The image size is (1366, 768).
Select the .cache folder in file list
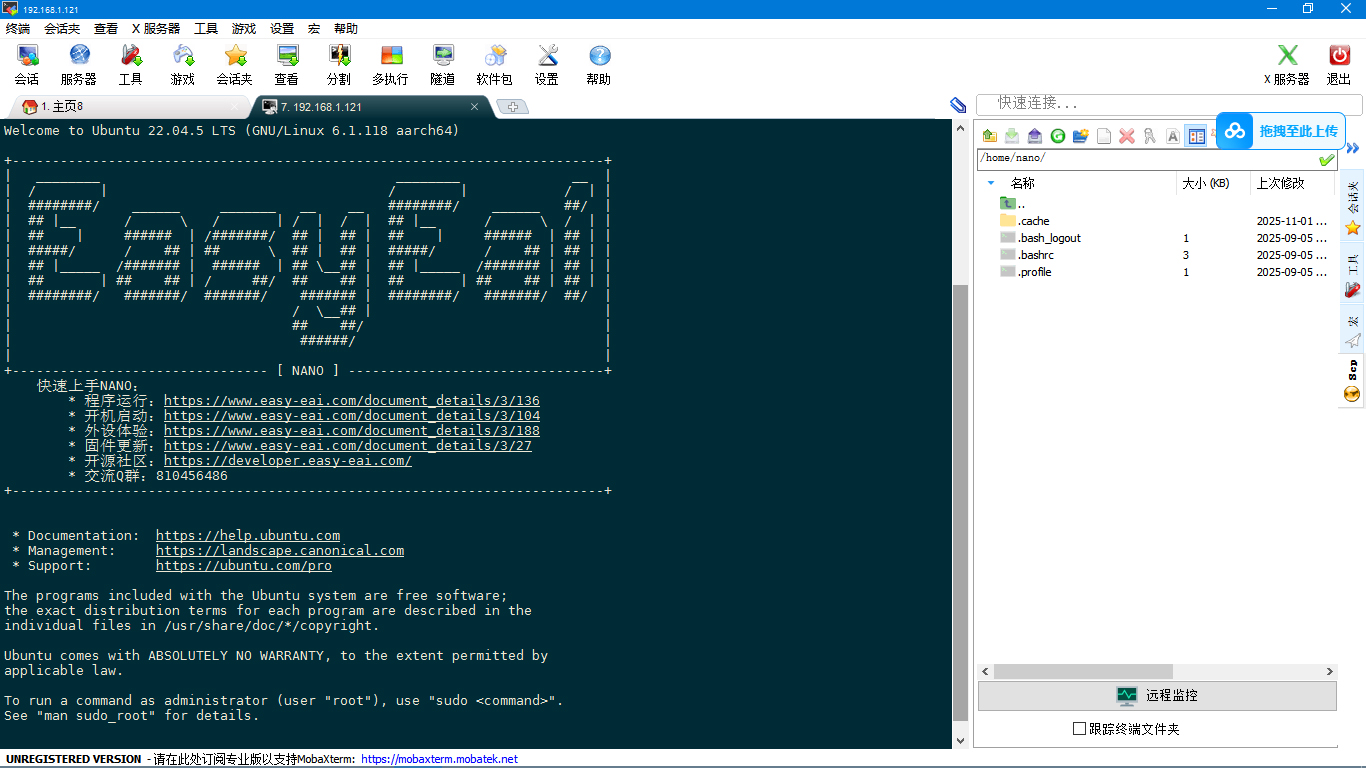[x=1033, y=221]
